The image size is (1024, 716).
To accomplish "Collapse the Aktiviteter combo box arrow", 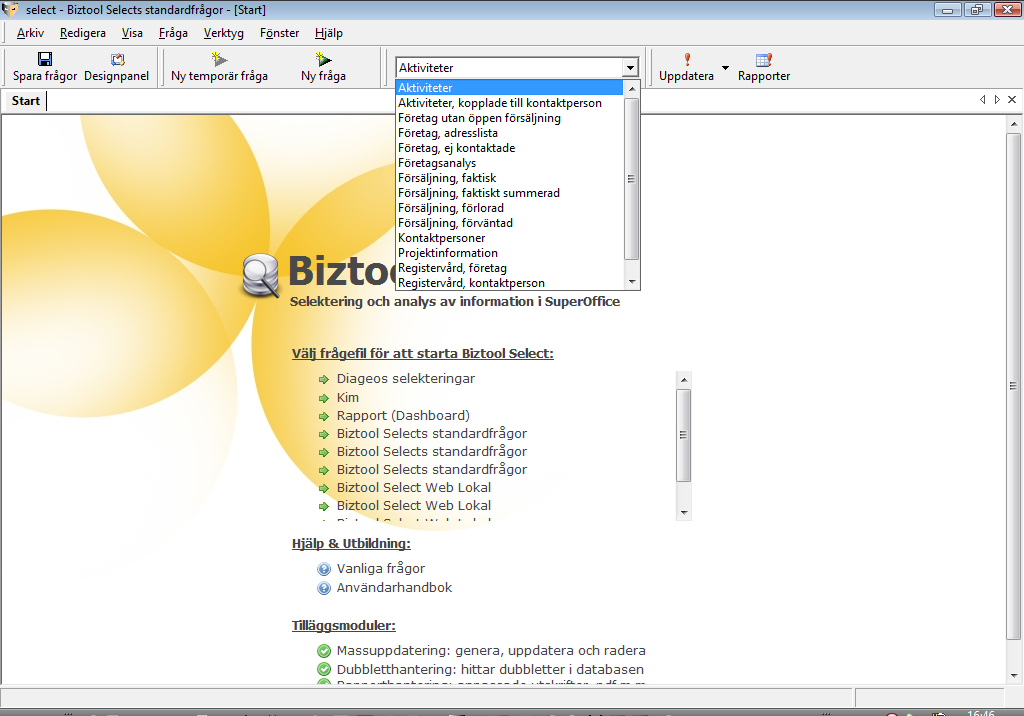I will (x=630, y=67).
